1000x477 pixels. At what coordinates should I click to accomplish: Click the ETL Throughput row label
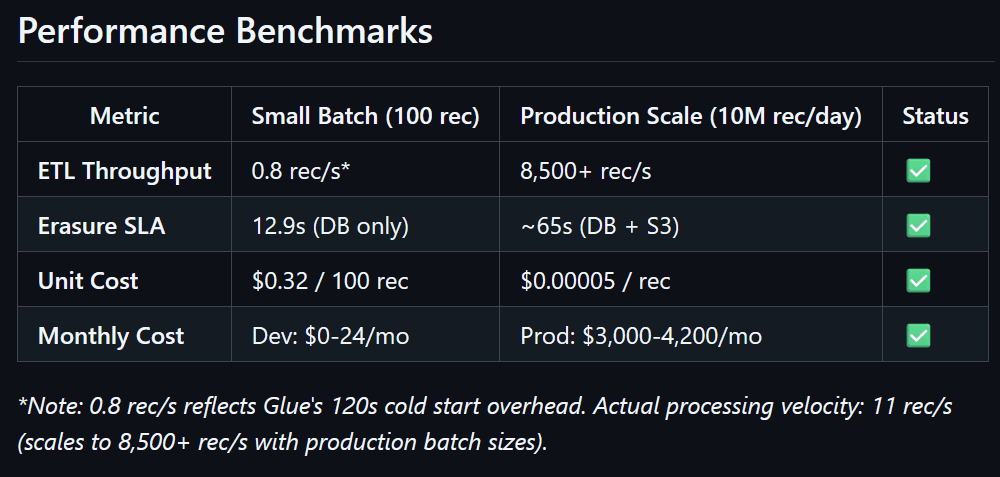124,171
